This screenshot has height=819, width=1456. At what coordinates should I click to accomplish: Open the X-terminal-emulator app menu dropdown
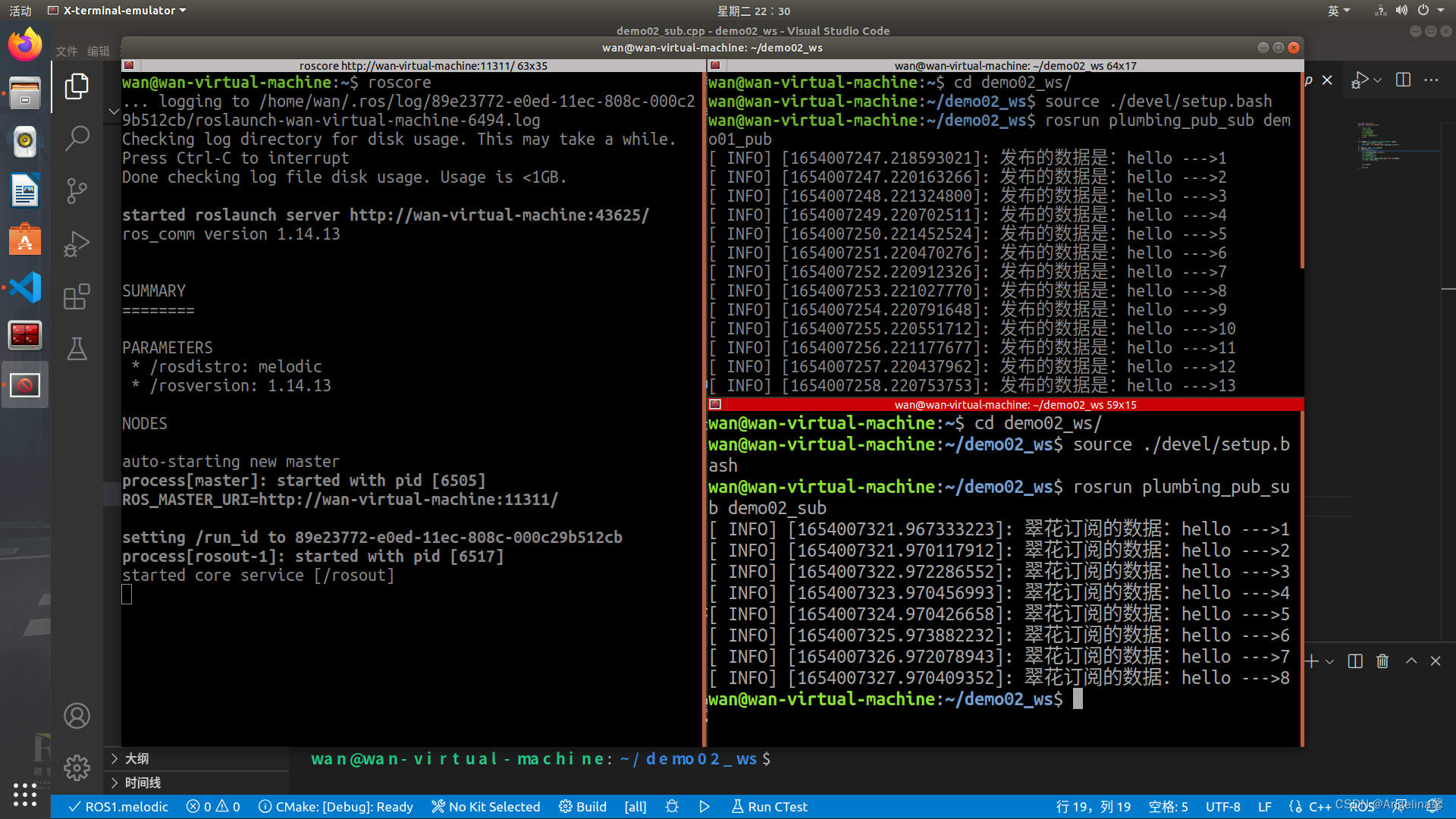pyautogui.click(x=118, y=11)
